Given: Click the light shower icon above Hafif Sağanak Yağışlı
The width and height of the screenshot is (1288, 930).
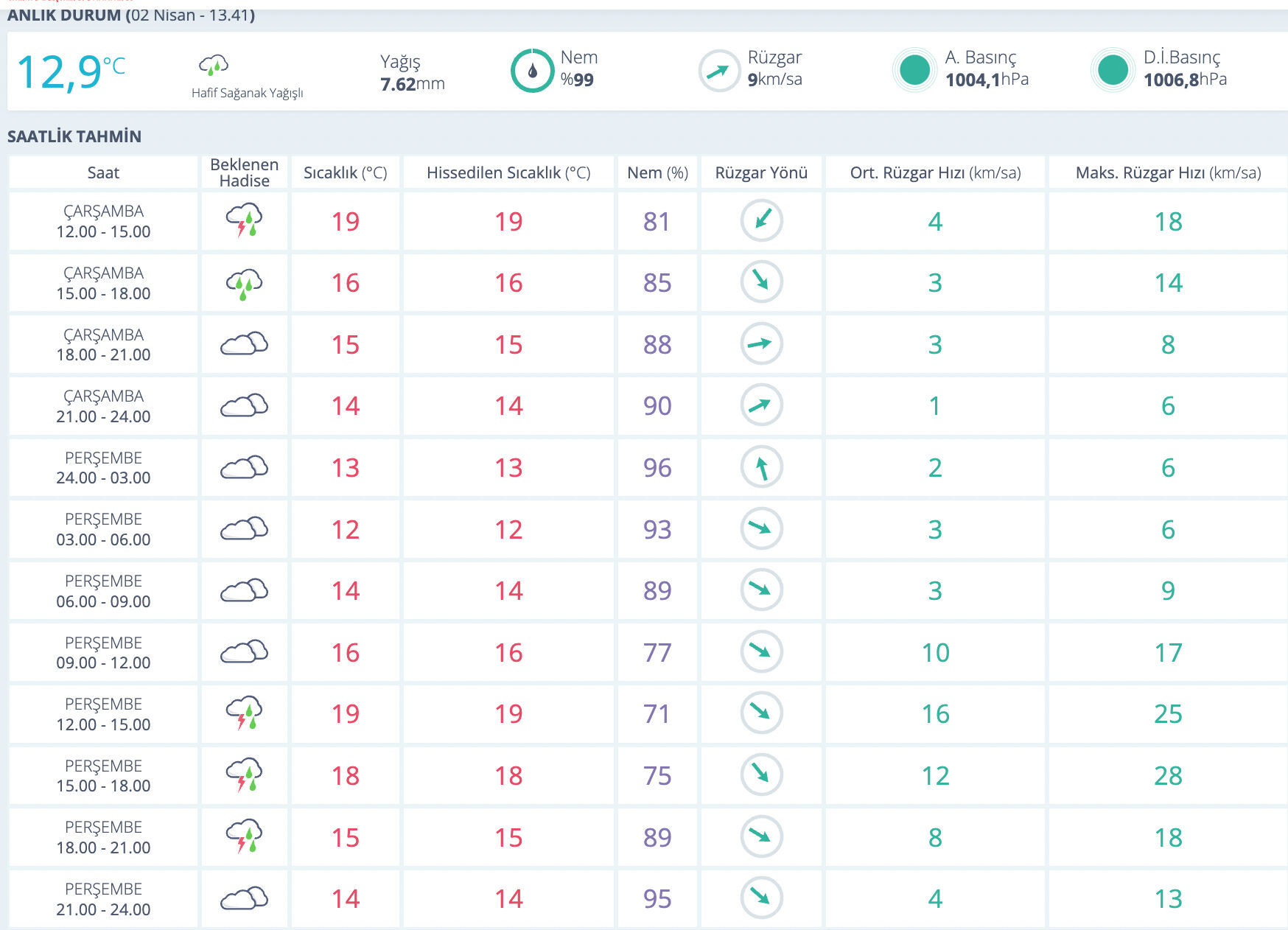Looking at the screenshot, I should [x=214, y=66].
